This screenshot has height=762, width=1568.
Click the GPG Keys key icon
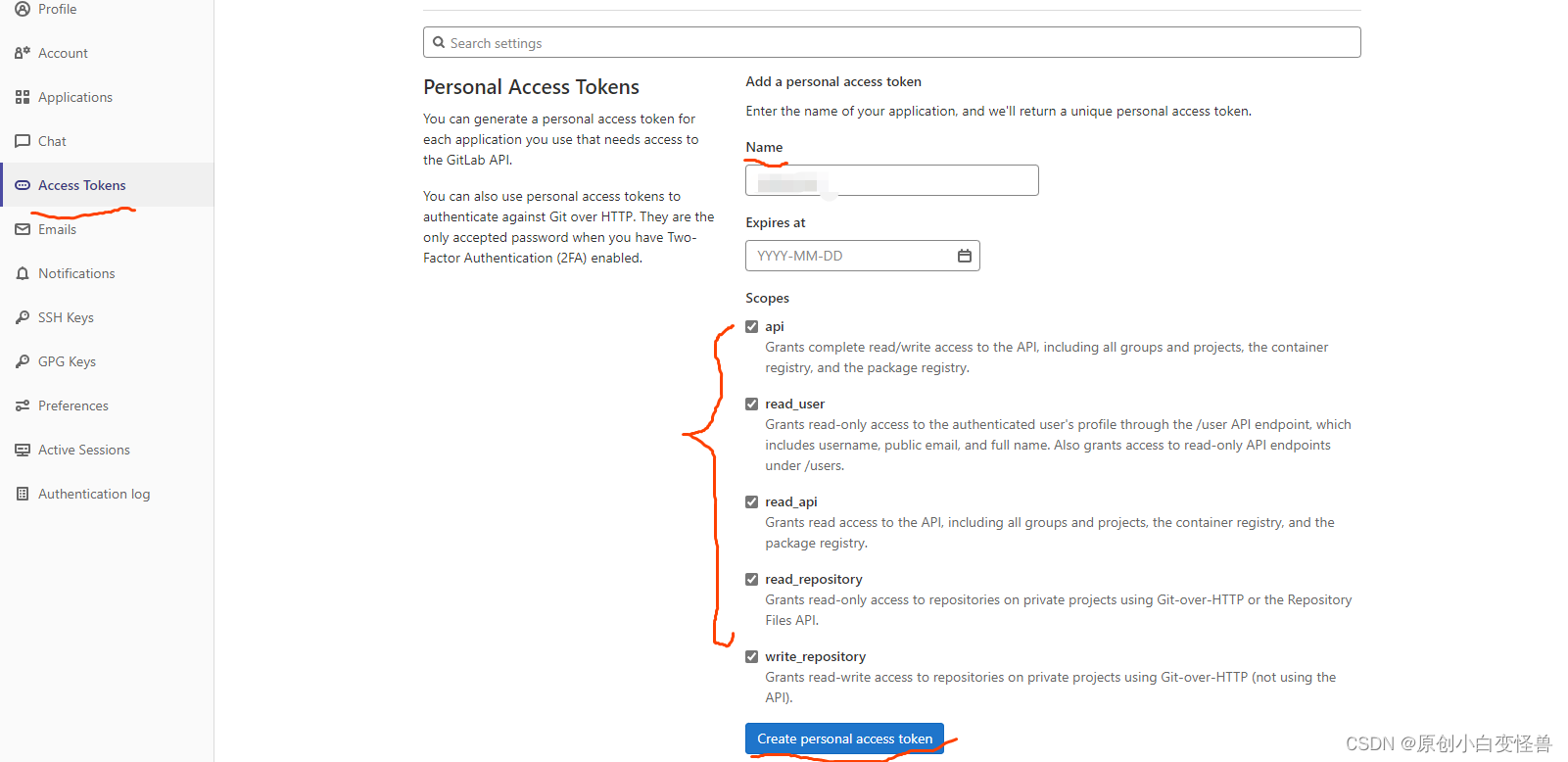(x=23, y=361)
